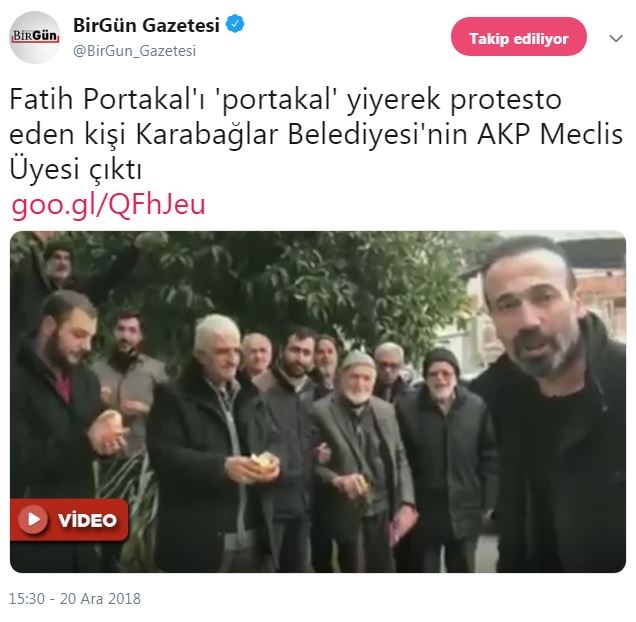
Task: Click the date 20 Ara 2018
Action: tap(100, 598)
